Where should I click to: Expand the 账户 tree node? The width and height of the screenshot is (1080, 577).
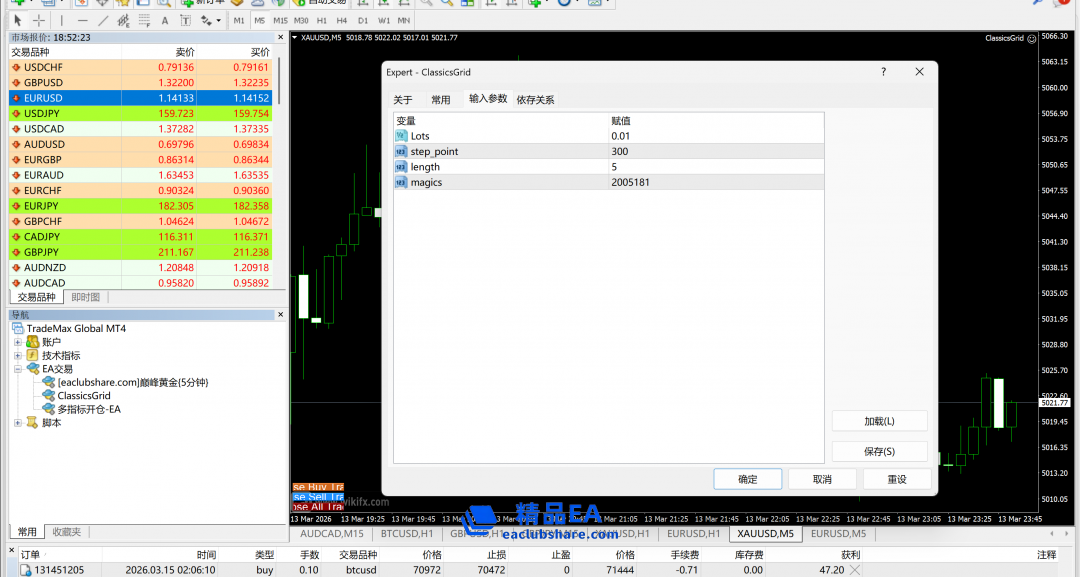(x=18, y=342)
